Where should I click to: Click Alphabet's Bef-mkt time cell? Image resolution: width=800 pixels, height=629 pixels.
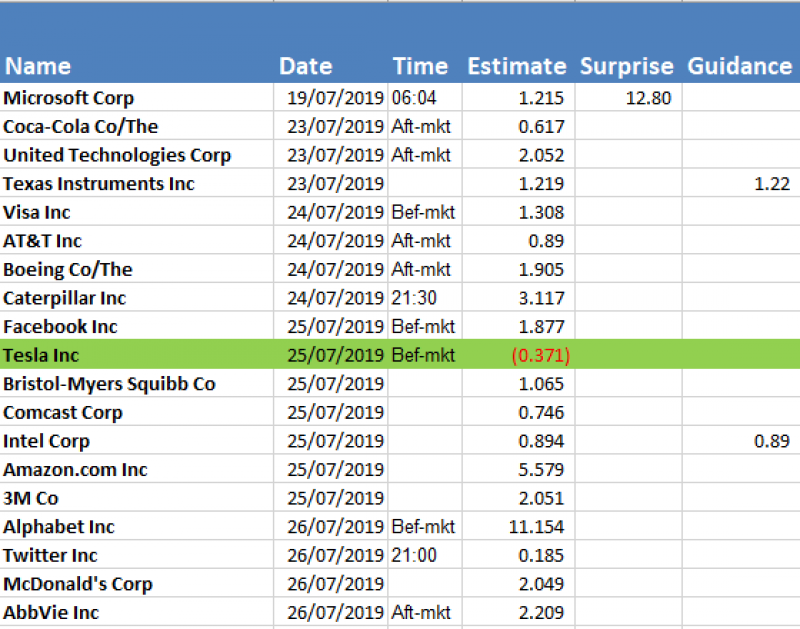[x=423, y=526]
